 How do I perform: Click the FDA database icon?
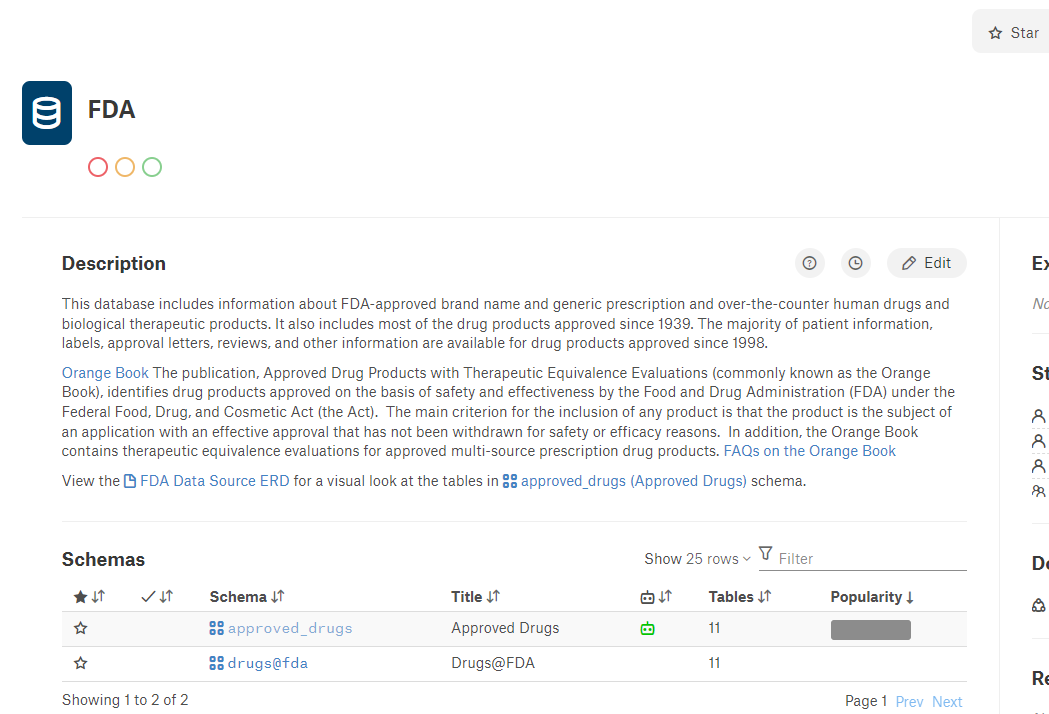pos(47,113)
